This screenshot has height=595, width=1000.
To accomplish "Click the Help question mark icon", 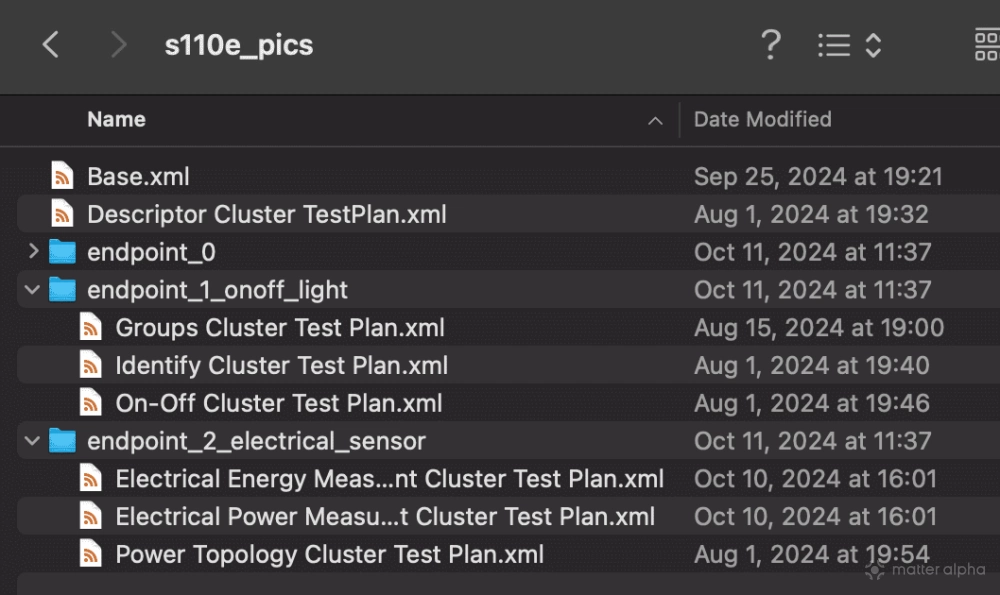I will click(x=771, y=45).
